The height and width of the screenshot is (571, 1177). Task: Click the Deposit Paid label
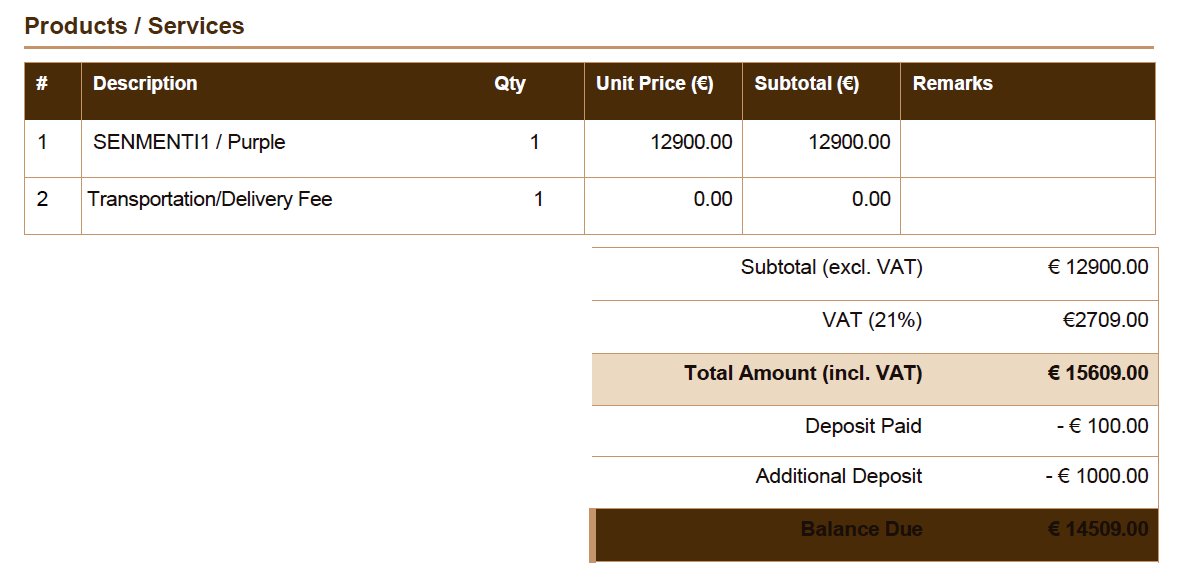click(x=863, y=426)
